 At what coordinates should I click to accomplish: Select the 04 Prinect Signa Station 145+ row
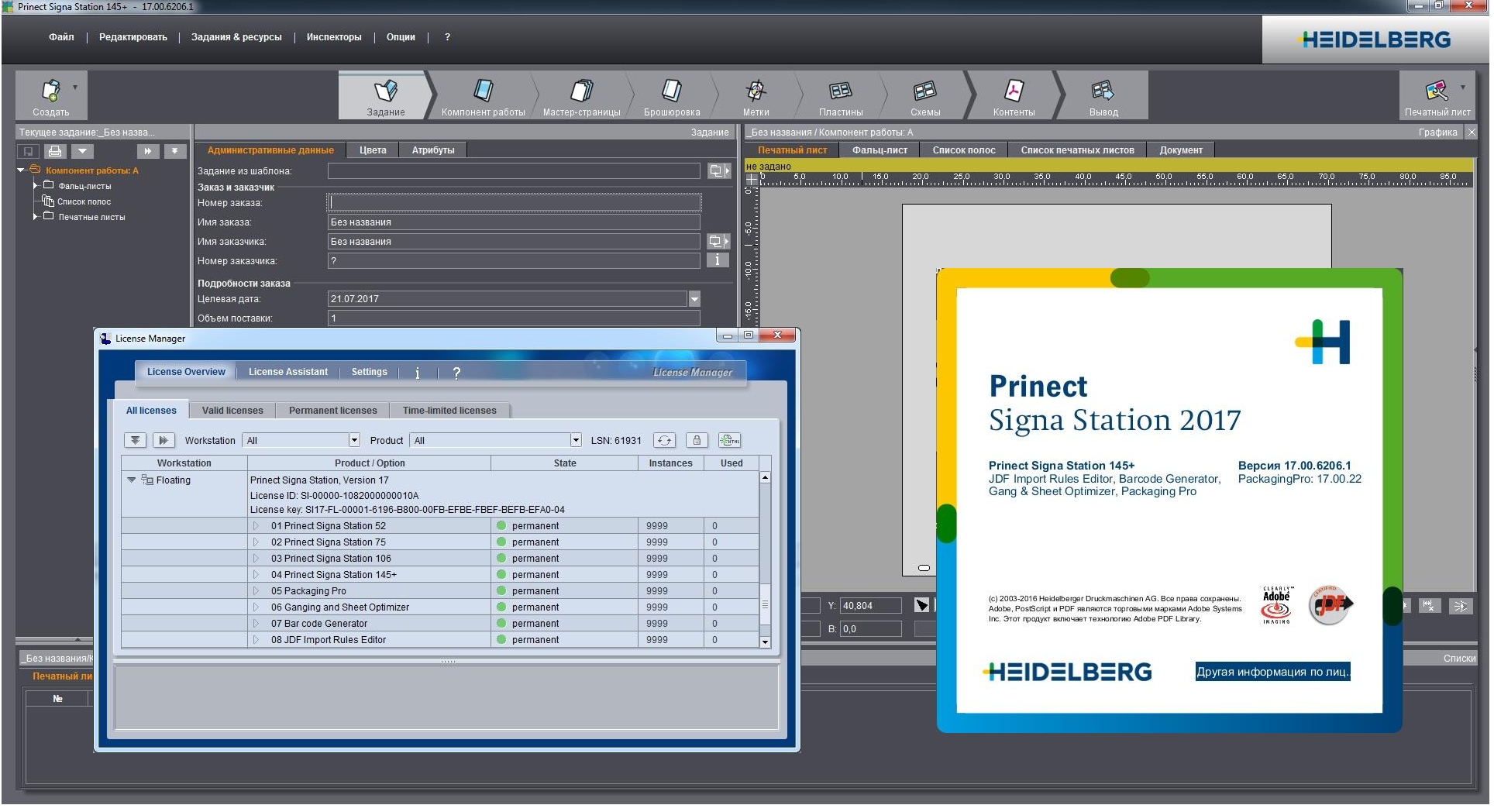[440, 576]
